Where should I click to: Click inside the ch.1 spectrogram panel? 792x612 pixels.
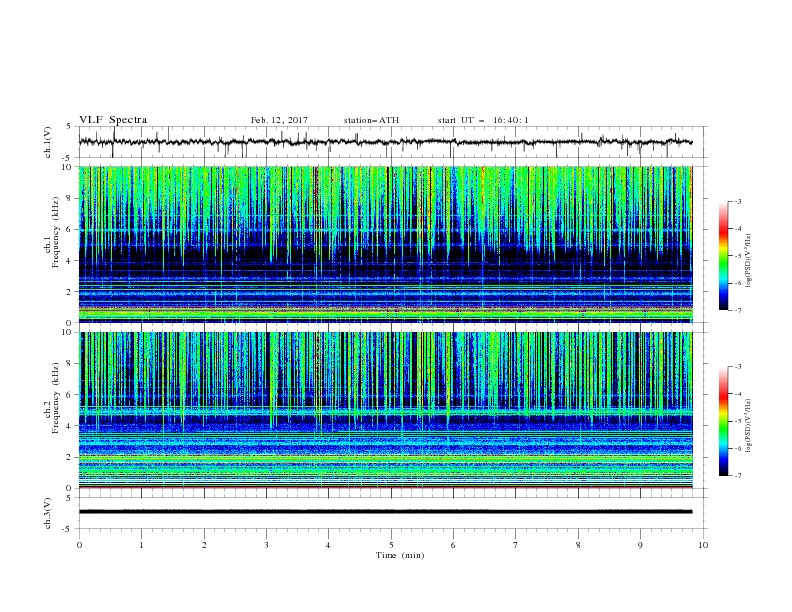[385, 244]
